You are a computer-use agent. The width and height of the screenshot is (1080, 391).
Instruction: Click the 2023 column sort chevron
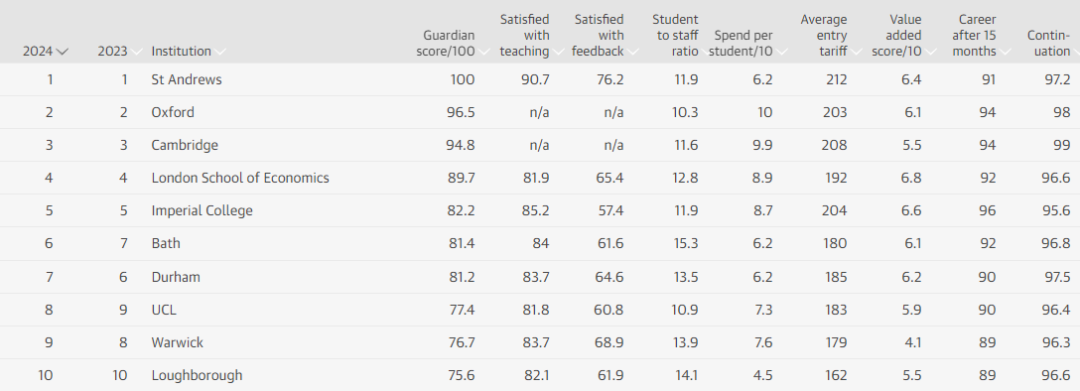point(137,52)
